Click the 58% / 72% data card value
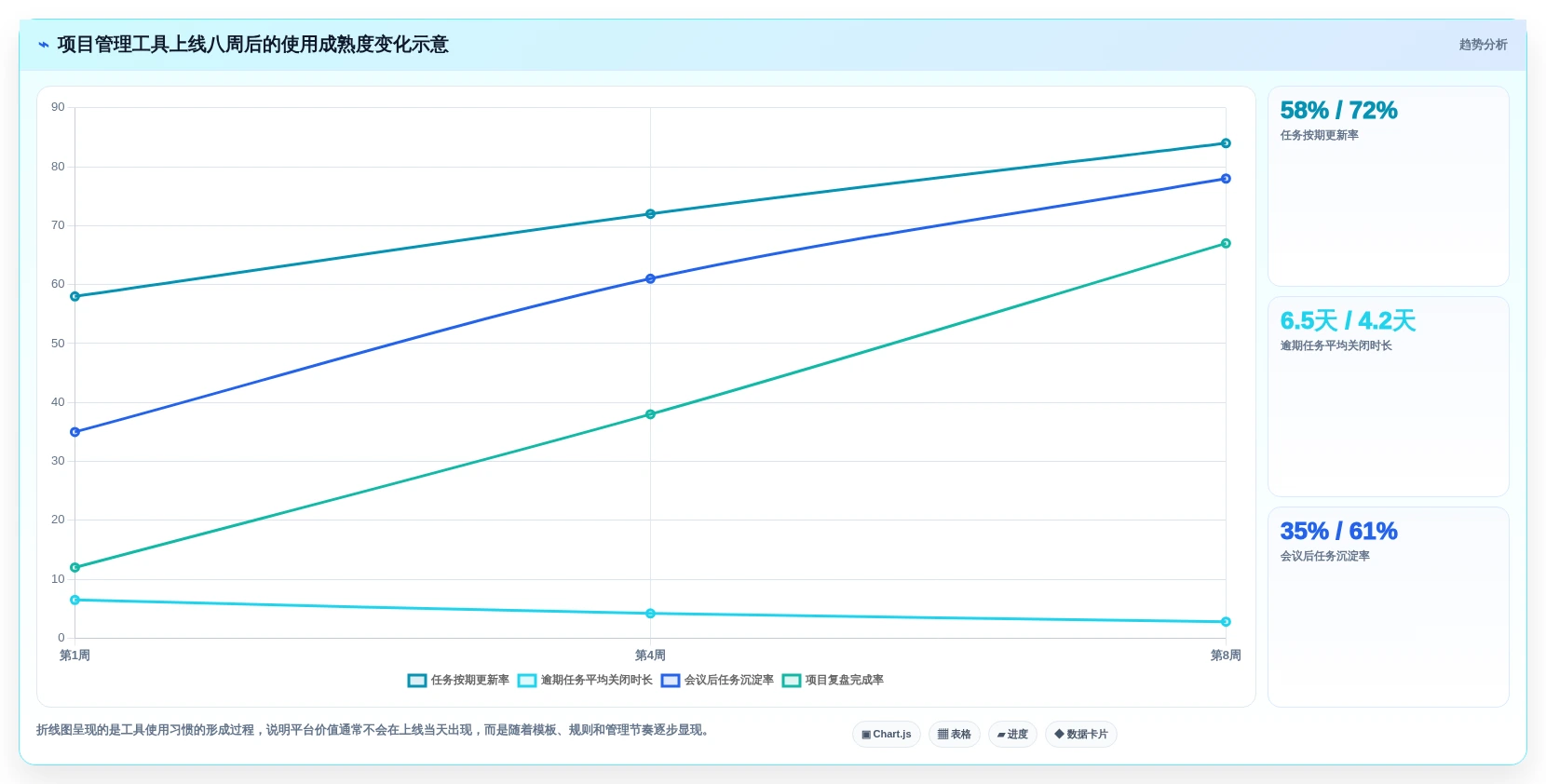 1338,111
